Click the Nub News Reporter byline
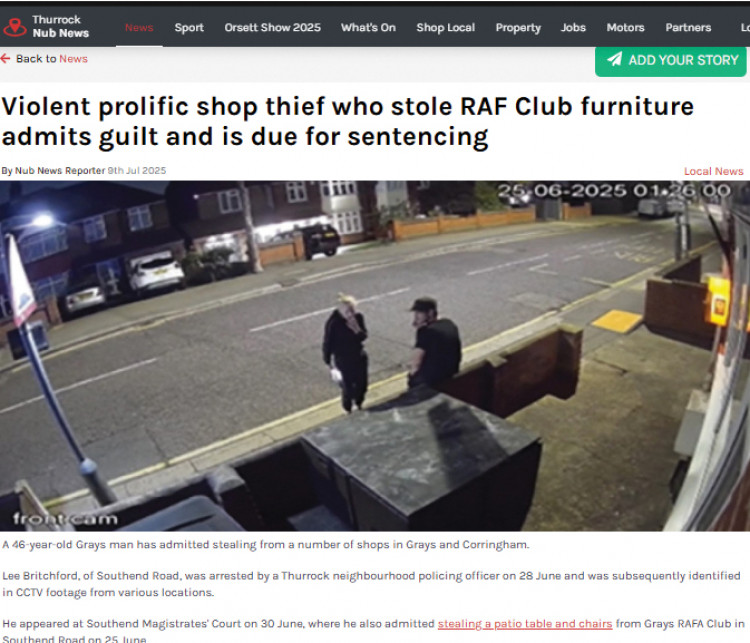 pyautogui.click(x=60, y=171)
